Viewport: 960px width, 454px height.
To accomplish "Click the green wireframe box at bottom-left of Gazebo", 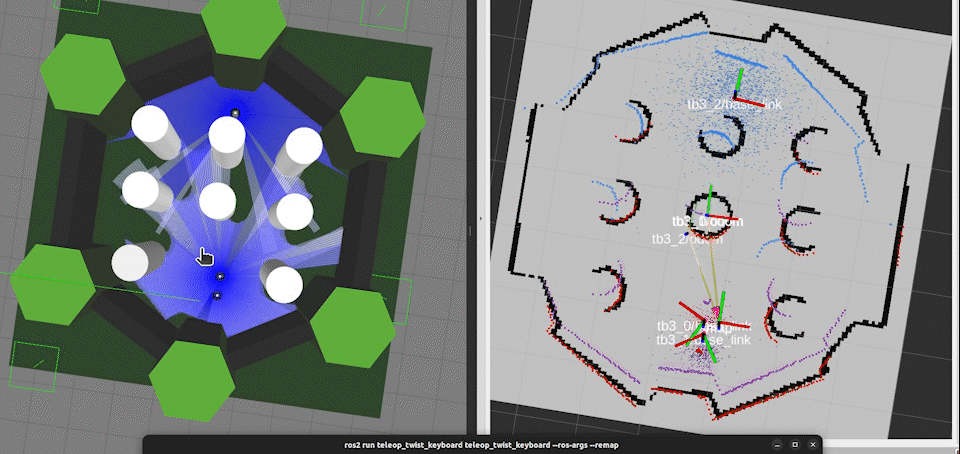I will (34, 366).
